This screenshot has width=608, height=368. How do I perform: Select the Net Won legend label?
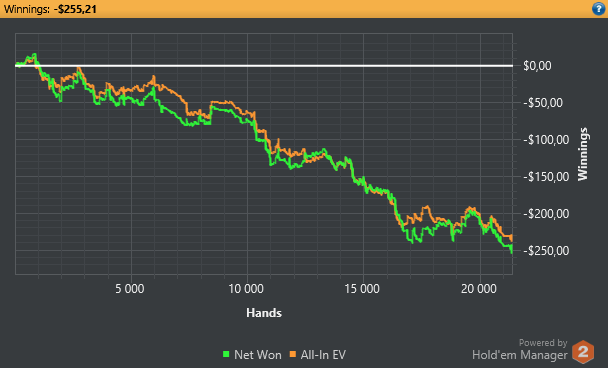click(258, 355)
